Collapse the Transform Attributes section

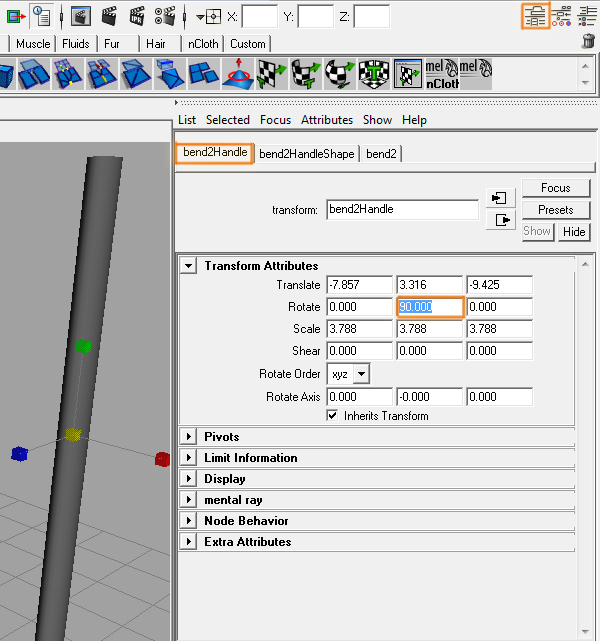tap(187, 266)
